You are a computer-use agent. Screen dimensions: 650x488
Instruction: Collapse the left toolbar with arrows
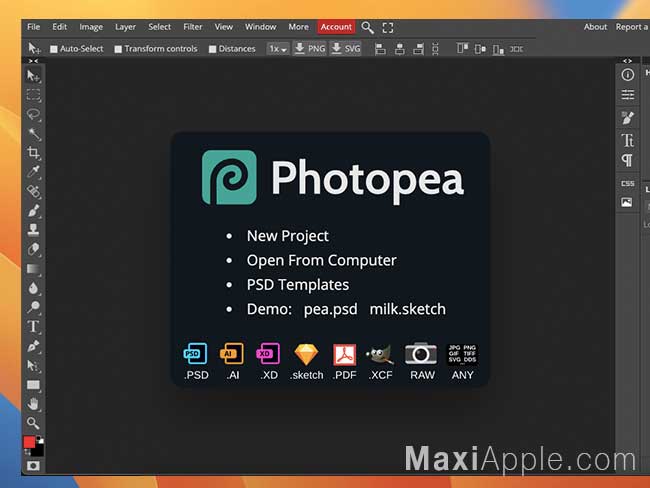point(33,61)
